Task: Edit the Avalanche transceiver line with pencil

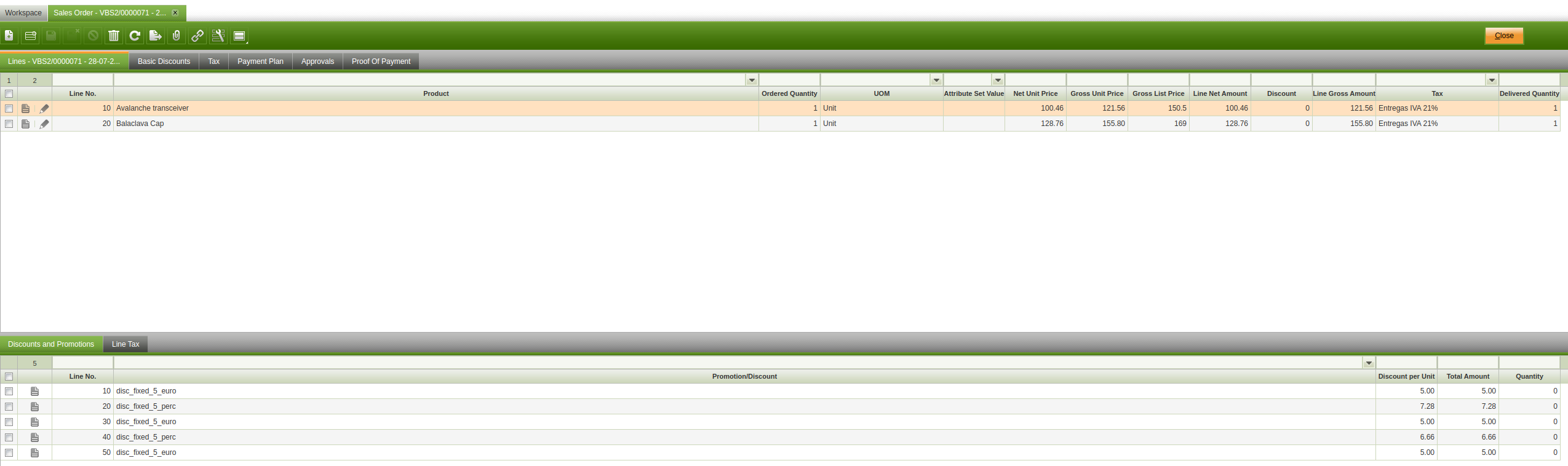Action: pos(44,108)
